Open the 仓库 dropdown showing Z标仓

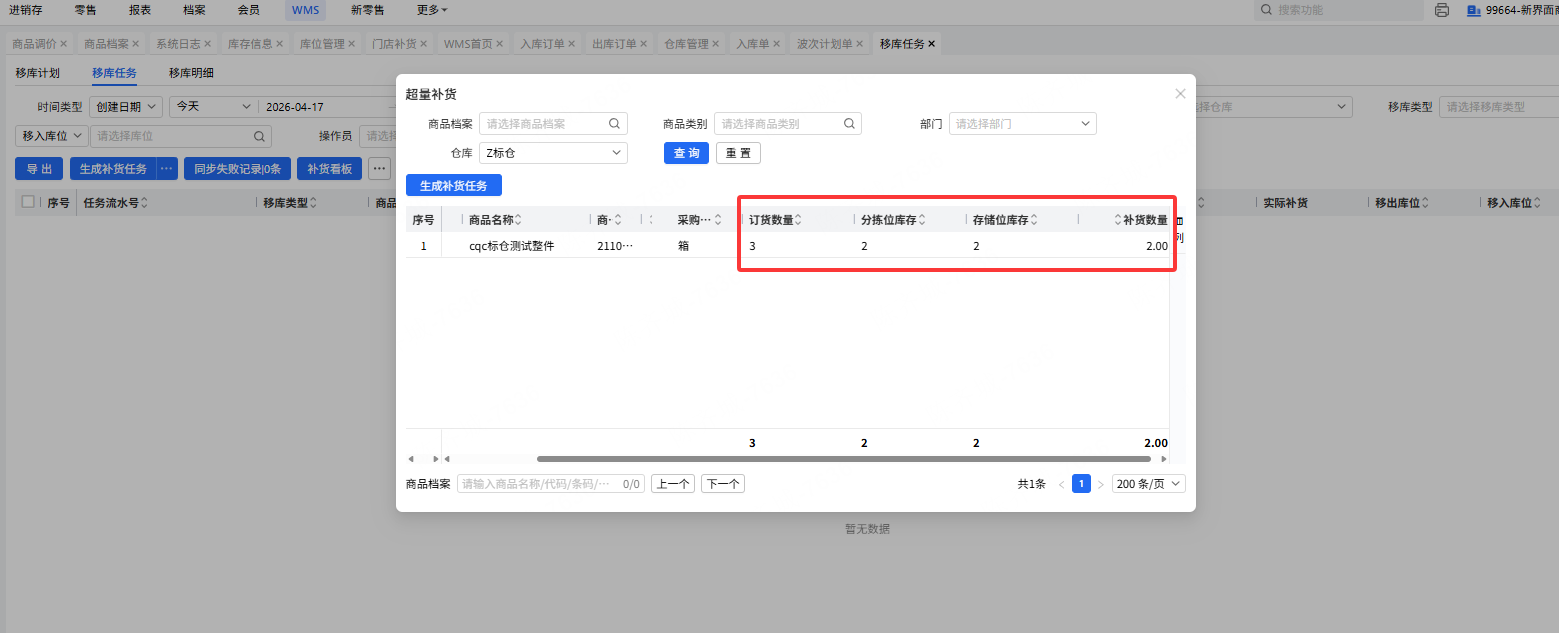[553, 153]
